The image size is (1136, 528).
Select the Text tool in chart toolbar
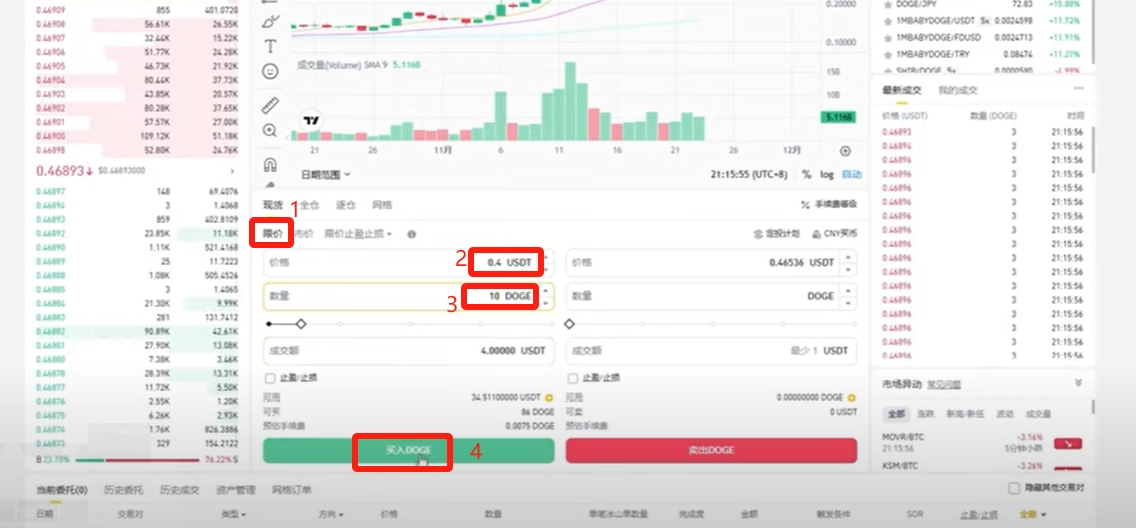click(x=270, y=46)
